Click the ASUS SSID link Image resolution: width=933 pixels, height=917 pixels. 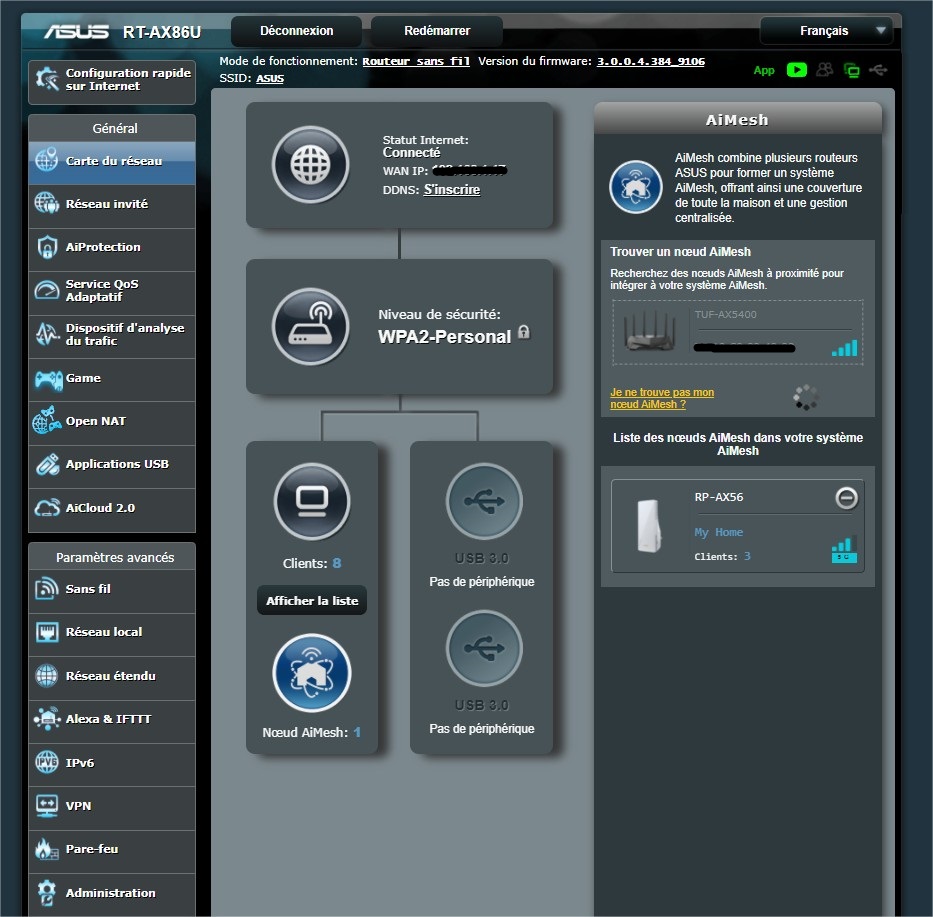270,79
